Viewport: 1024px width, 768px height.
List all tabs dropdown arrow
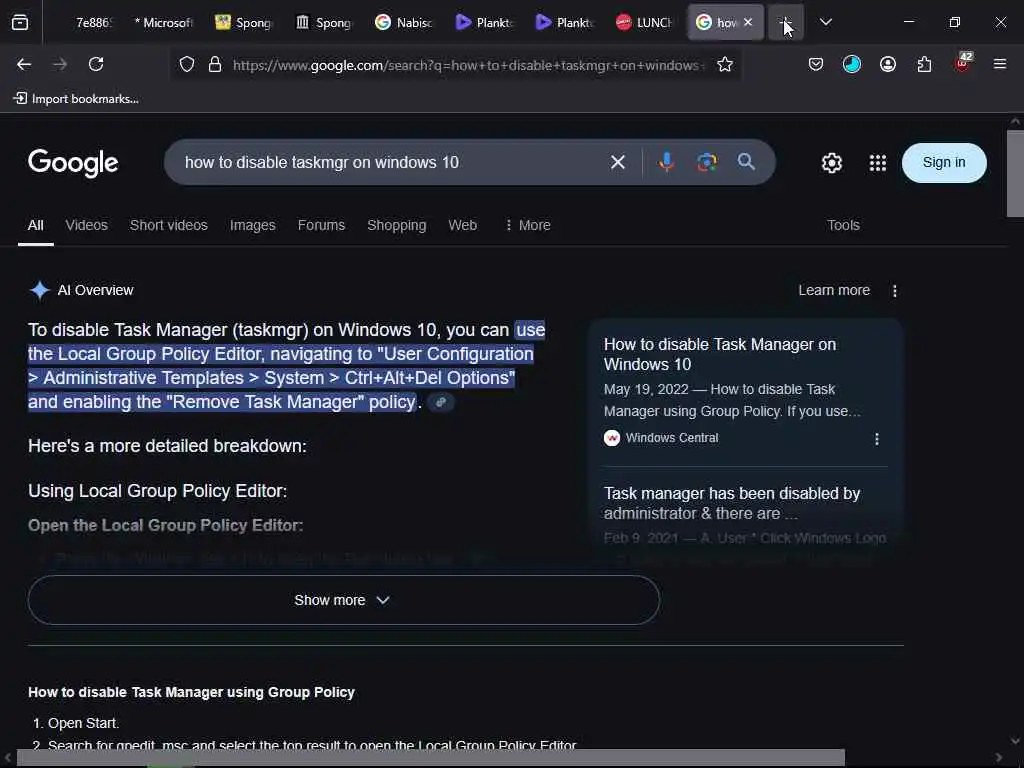pyautogui.click(x=825, y=22)
